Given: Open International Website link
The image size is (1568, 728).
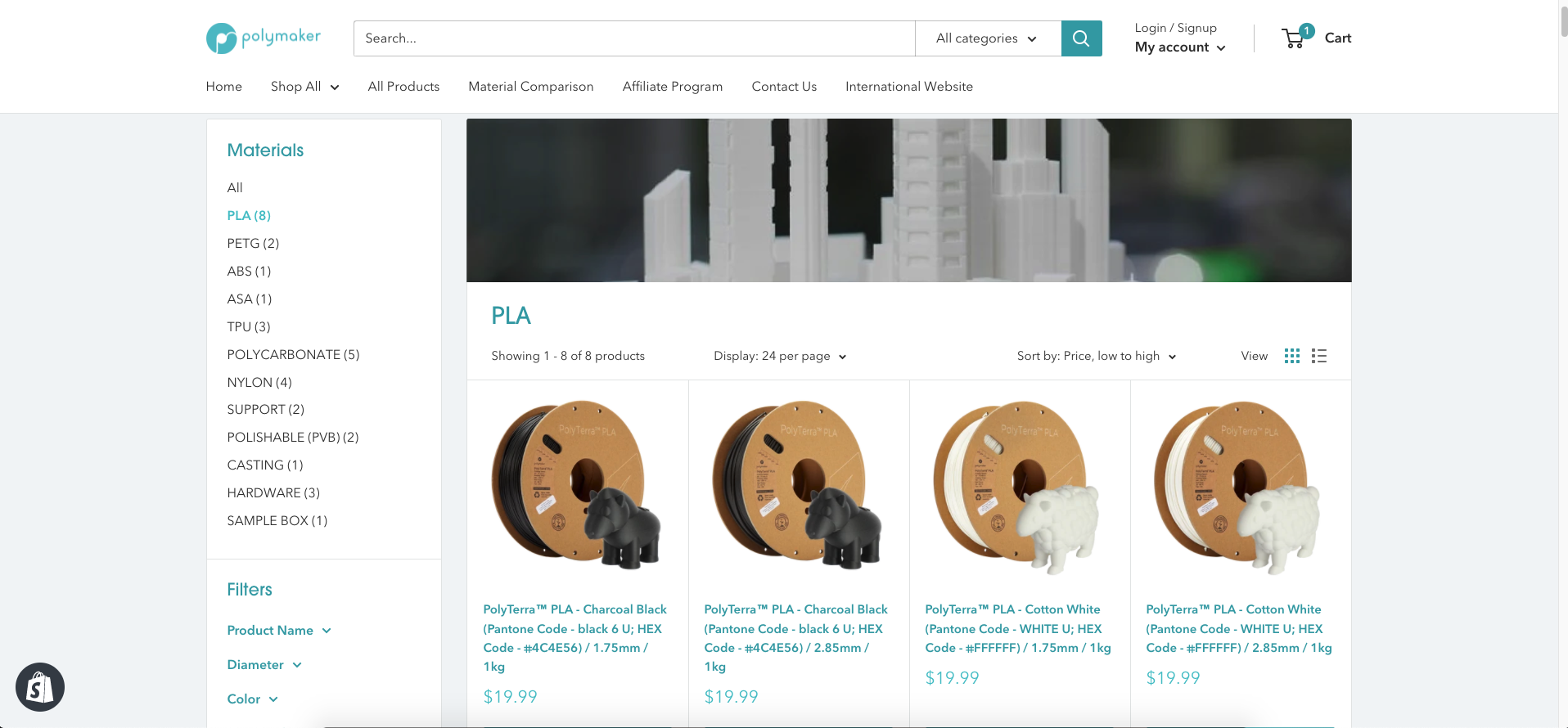Looking at the screenshot, I should tap(909, 87).
